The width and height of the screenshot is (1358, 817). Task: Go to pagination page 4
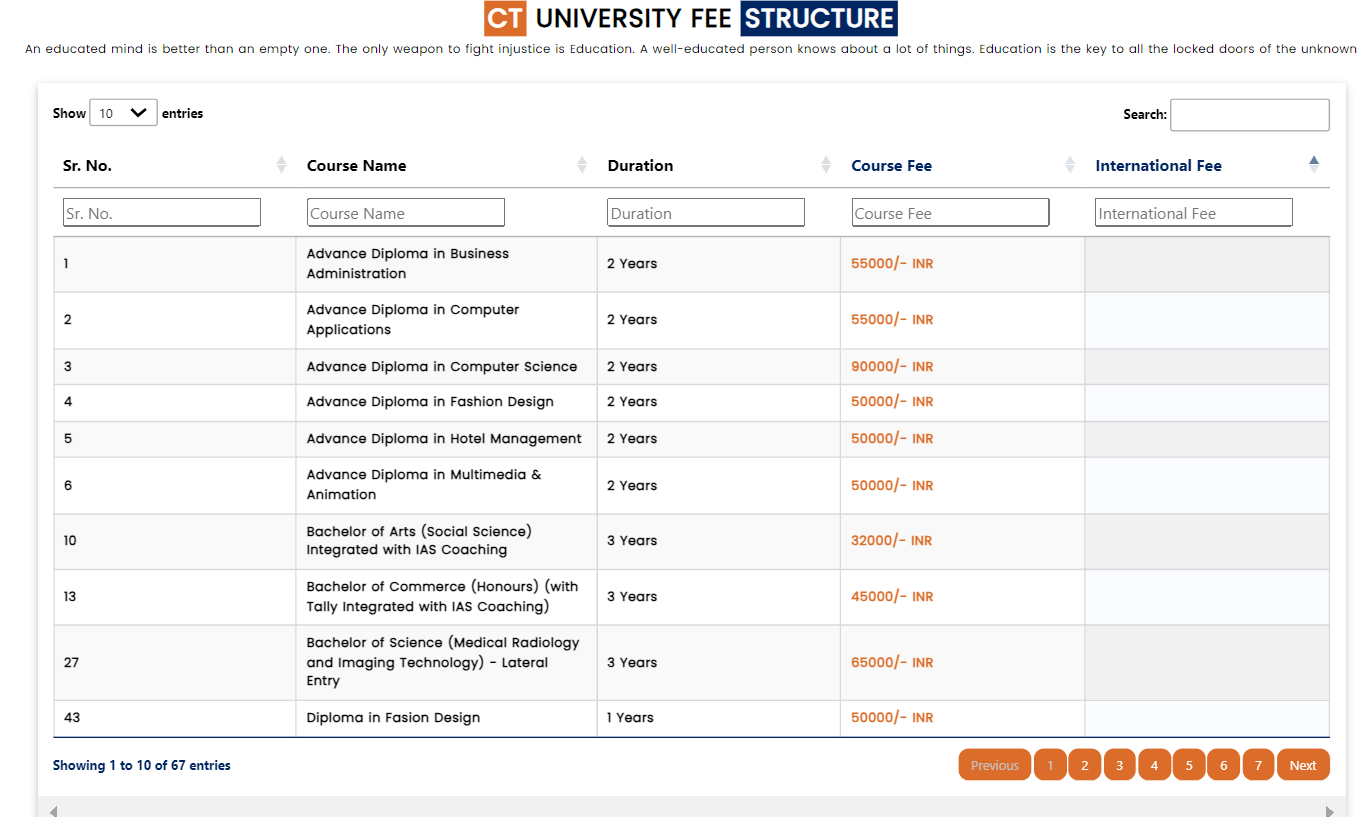click(1154, 765)
